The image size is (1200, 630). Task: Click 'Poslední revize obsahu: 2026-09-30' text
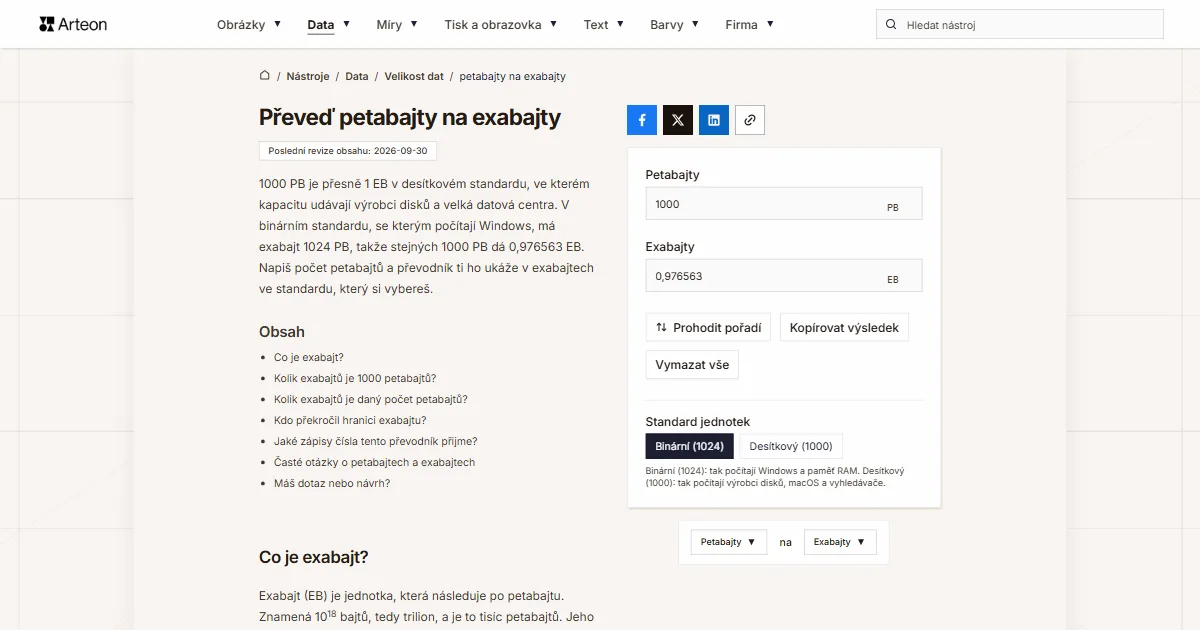[x=348, y=151]
